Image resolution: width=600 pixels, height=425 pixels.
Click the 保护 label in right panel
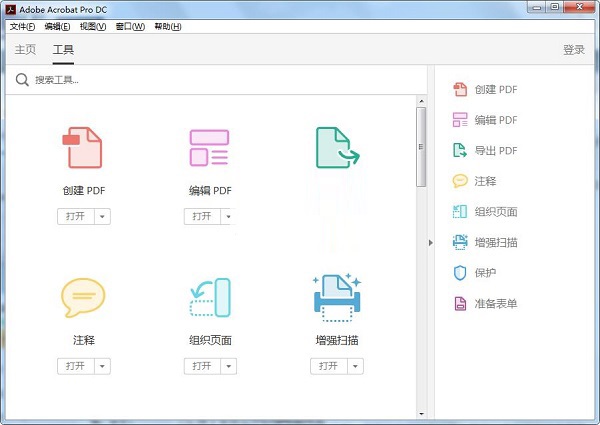485,273
